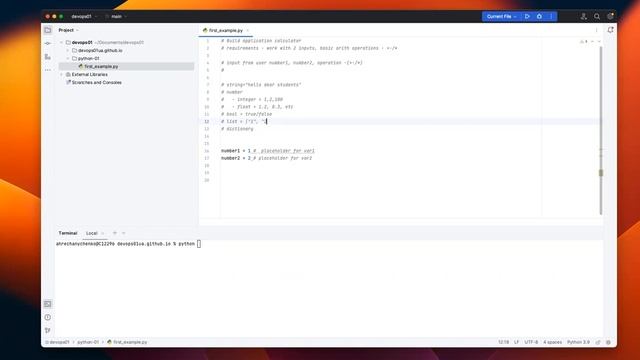The height and width of the screenshot is (360, 640).
Task: Add a new terminal session tab
Action: click(115, 233)
